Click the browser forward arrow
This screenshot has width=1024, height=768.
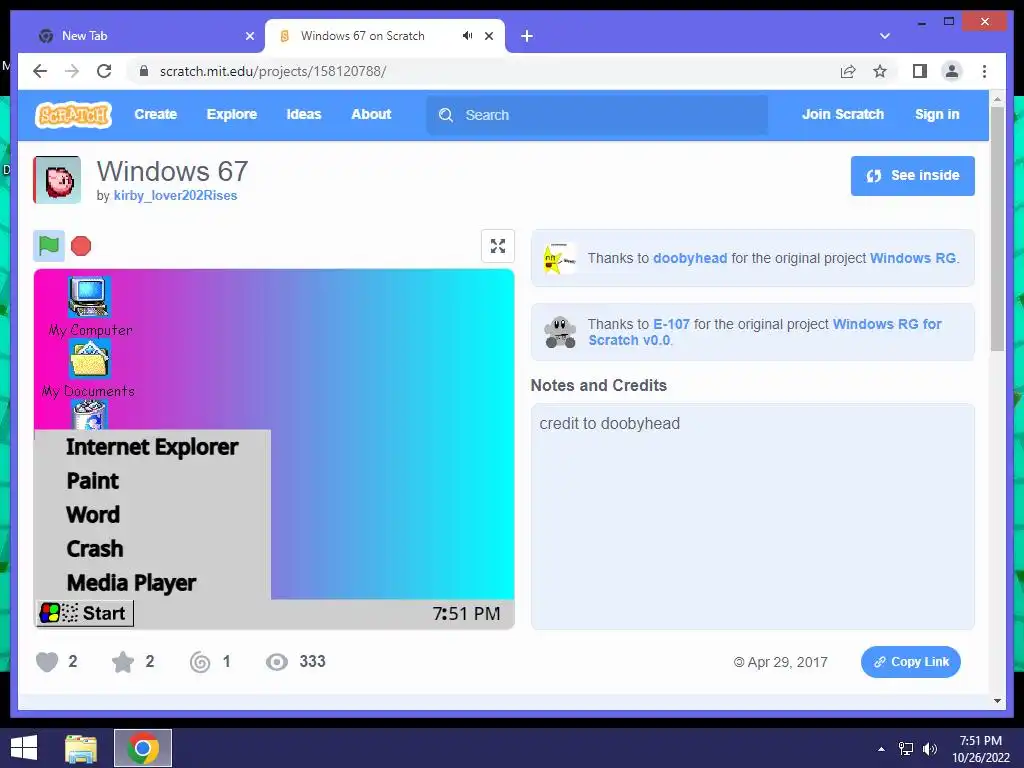point(72,71)
